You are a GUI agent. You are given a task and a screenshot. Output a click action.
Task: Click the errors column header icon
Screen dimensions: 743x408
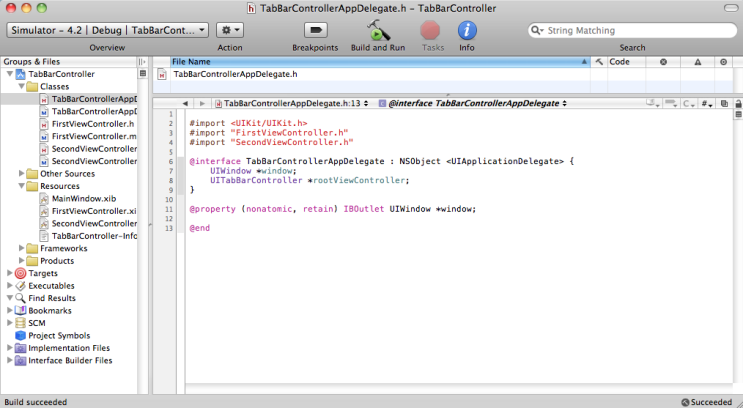coord(663,62)
